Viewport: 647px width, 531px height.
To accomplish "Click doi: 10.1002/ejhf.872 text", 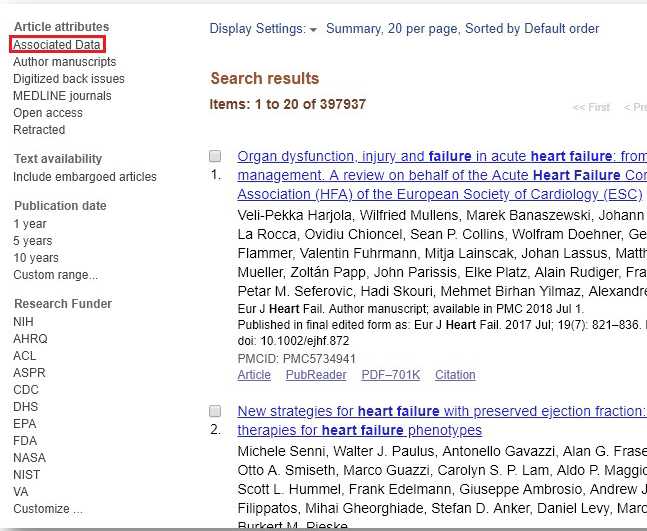I will click(293, 341).
